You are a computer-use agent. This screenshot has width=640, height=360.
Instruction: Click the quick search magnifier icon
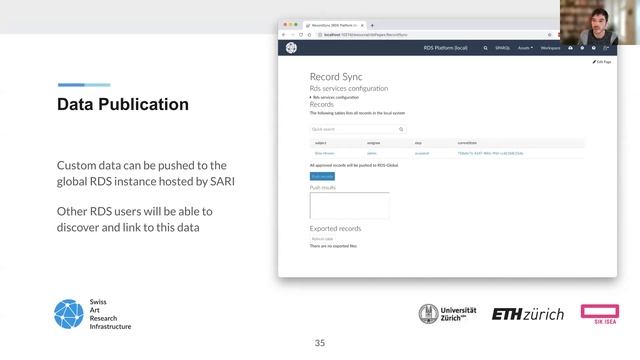tap(401, 129)
